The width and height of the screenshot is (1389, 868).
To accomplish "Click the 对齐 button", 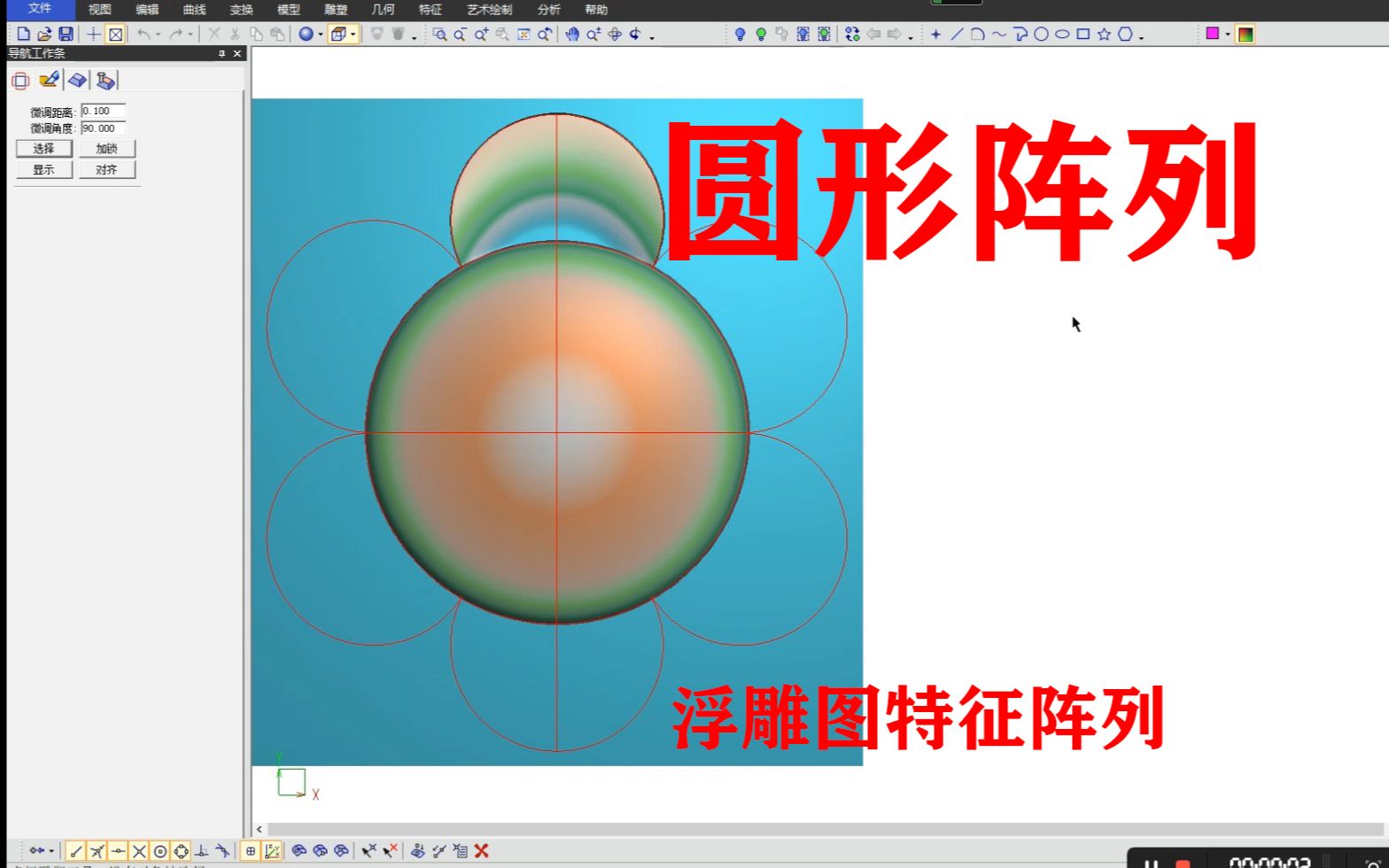I will pos(107,169).
